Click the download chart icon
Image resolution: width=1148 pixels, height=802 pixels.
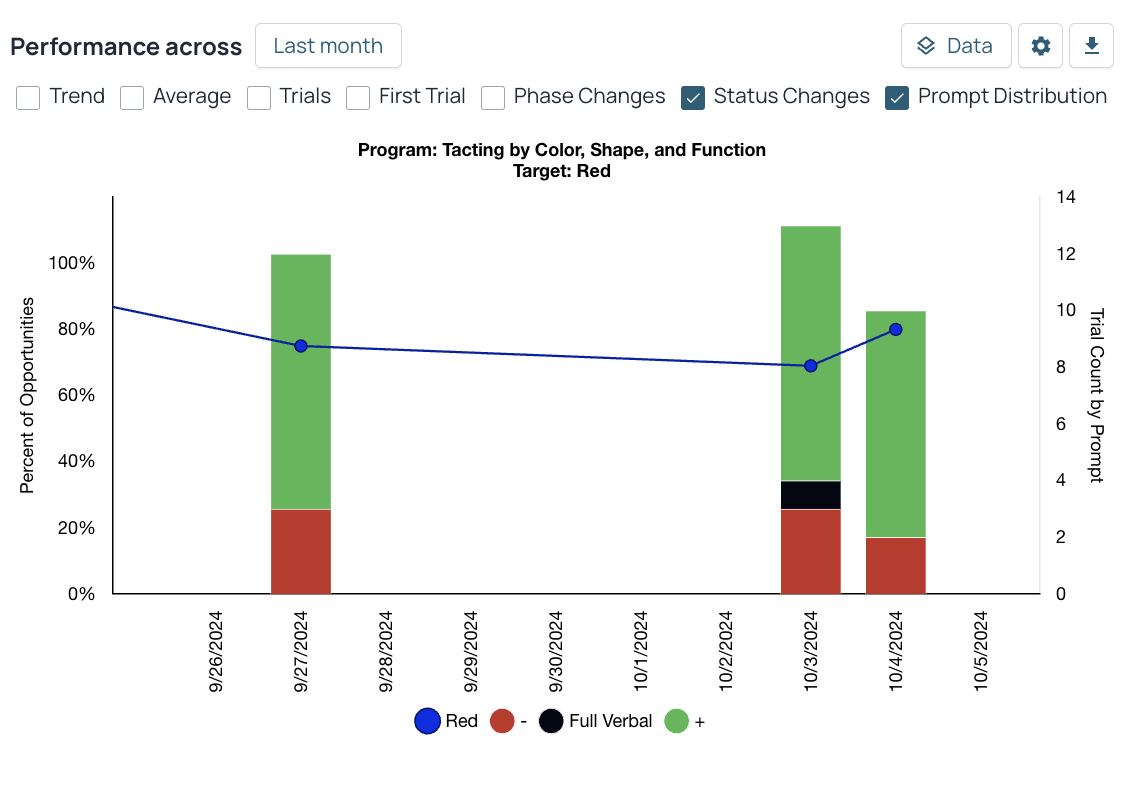[x=1092, y=46]
